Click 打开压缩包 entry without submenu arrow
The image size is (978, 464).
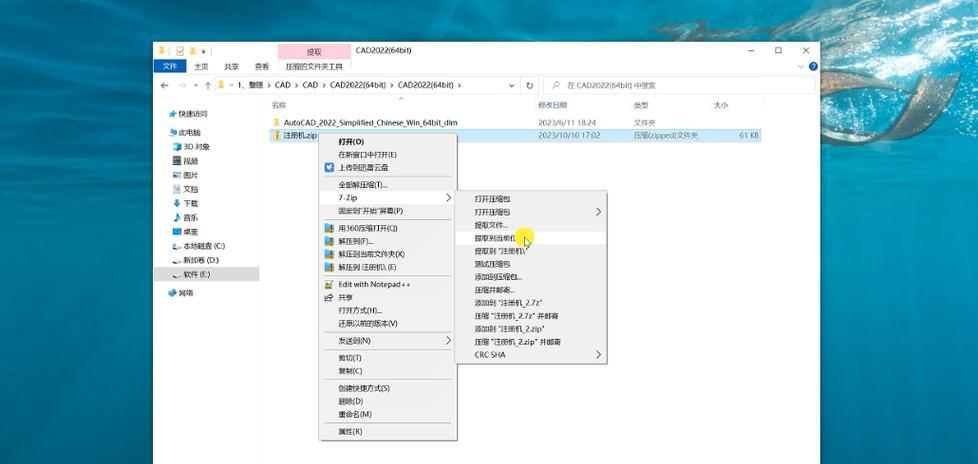(x=492, y=199)
